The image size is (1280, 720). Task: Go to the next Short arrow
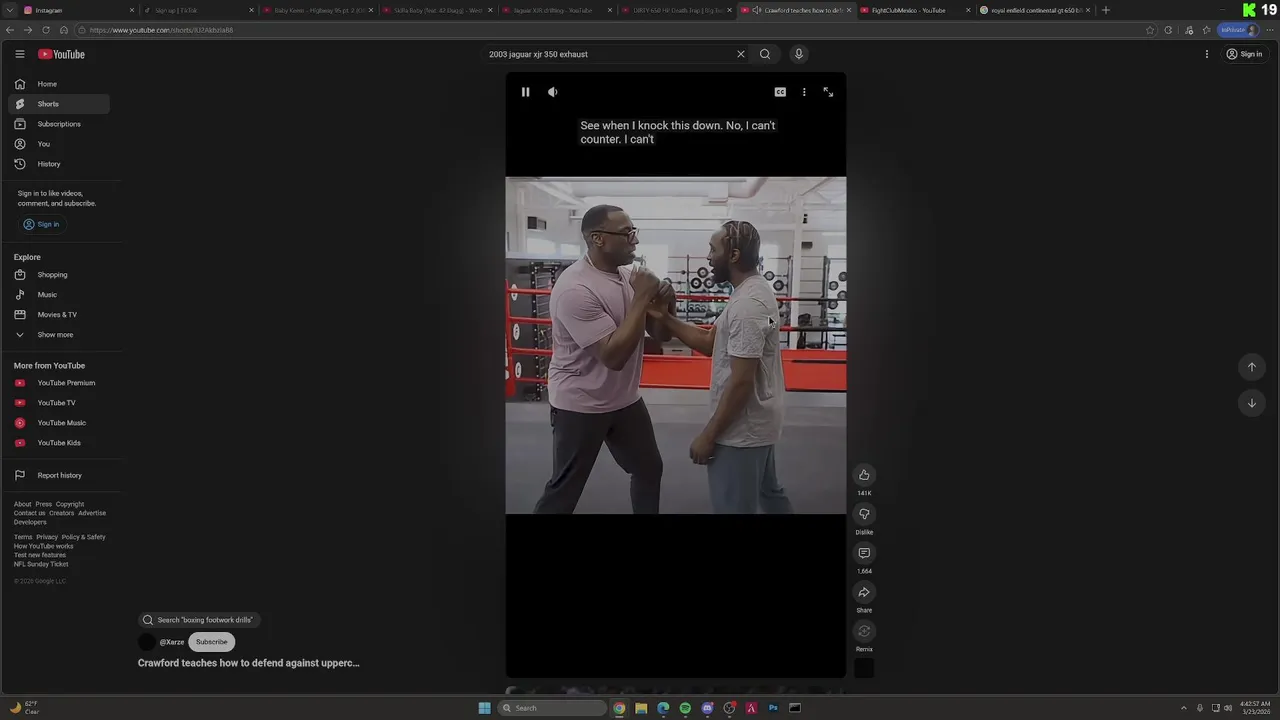coord(1251,403)
